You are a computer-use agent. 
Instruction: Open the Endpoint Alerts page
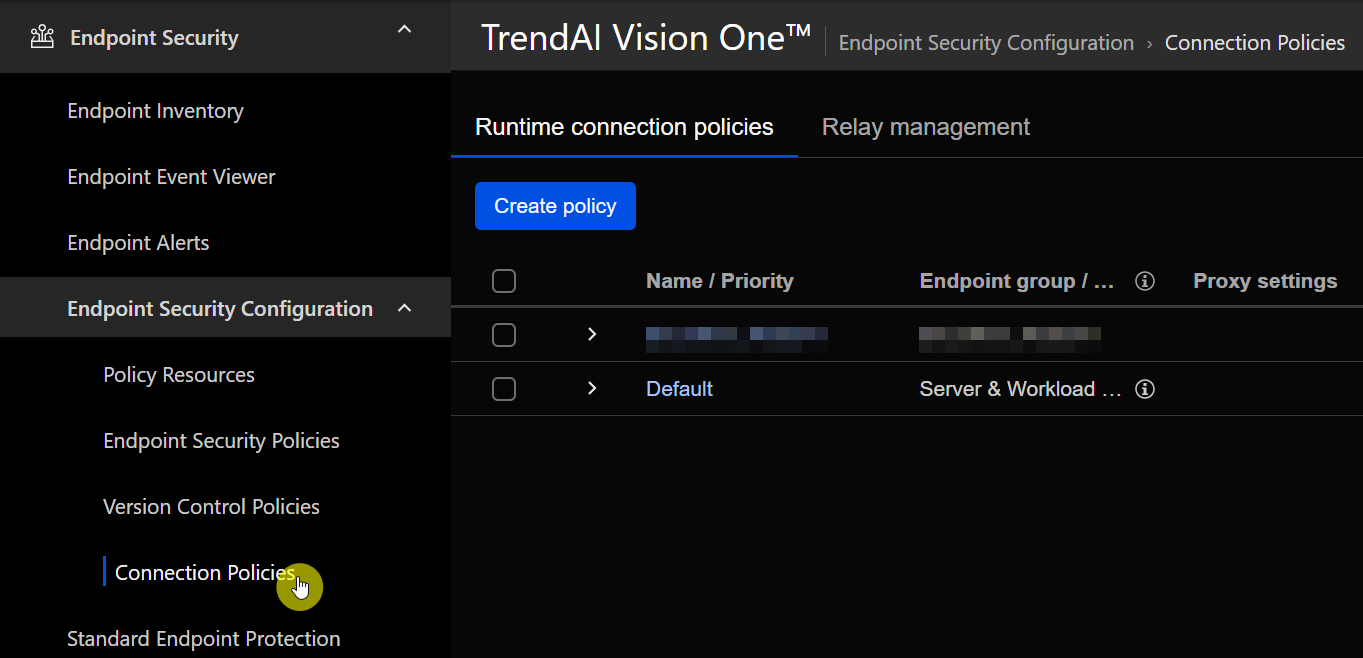[x=138, y=243]
